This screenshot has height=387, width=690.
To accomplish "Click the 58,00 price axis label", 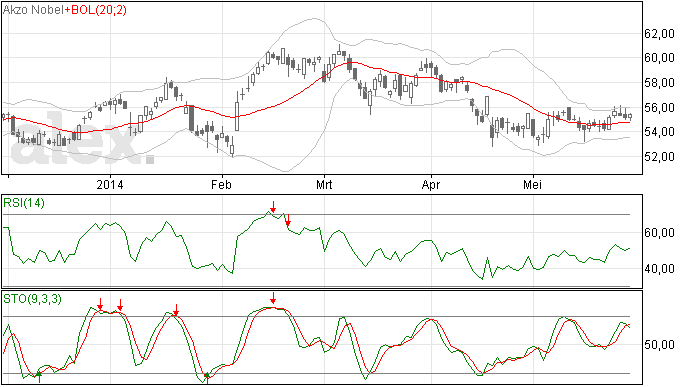I will tap(659, 83).
